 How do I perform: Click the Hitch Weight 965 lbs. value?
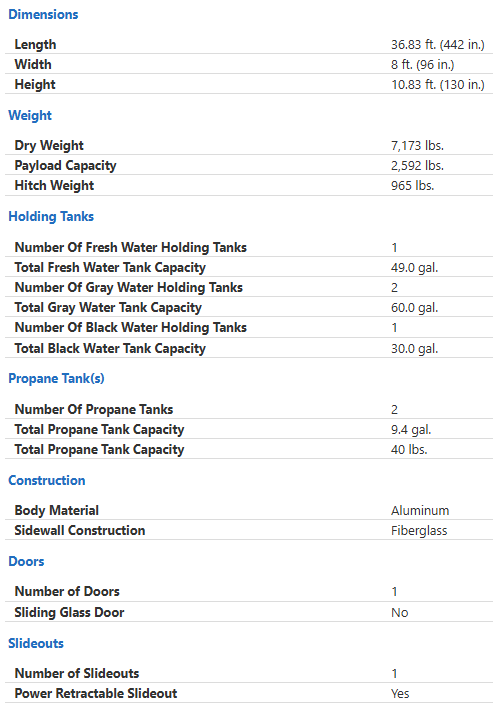412,186
